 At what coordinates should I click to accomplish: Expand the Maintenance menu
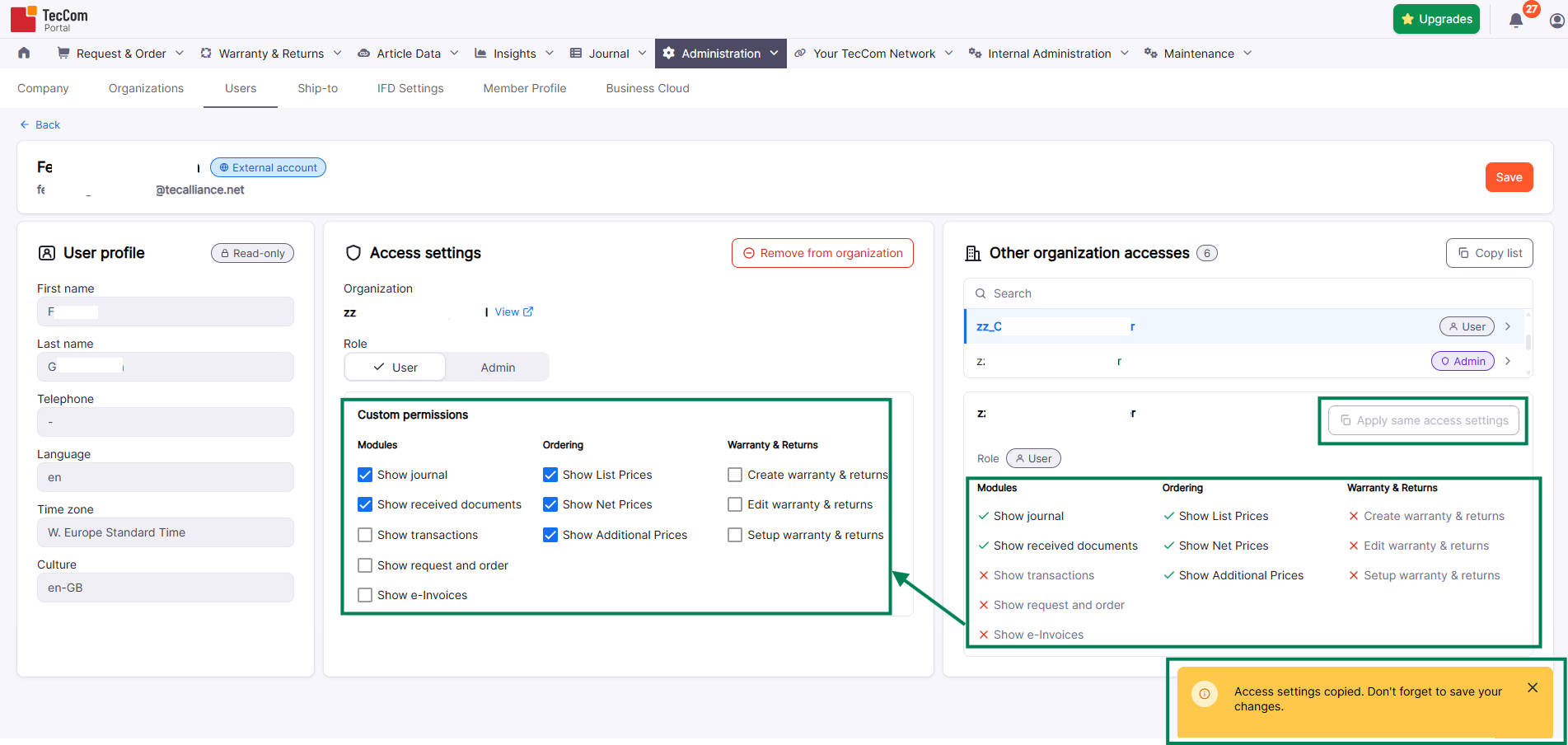click(1247, 53)
